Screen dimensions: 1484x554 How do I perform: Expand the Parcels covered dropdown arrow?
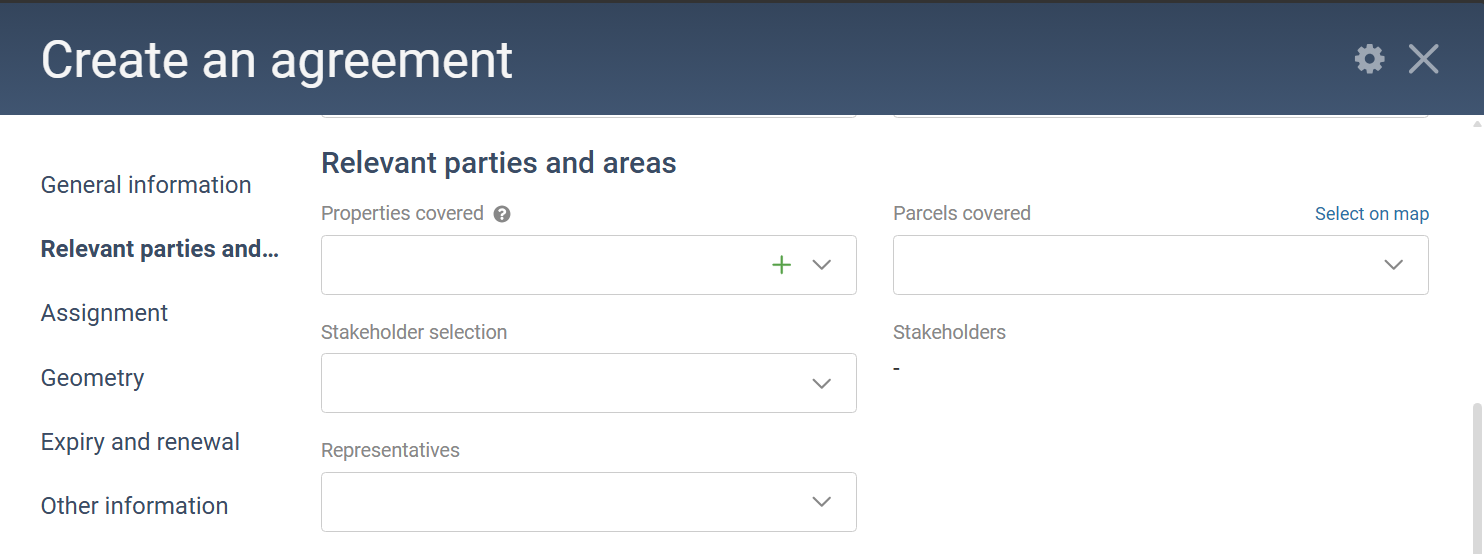1393,265
